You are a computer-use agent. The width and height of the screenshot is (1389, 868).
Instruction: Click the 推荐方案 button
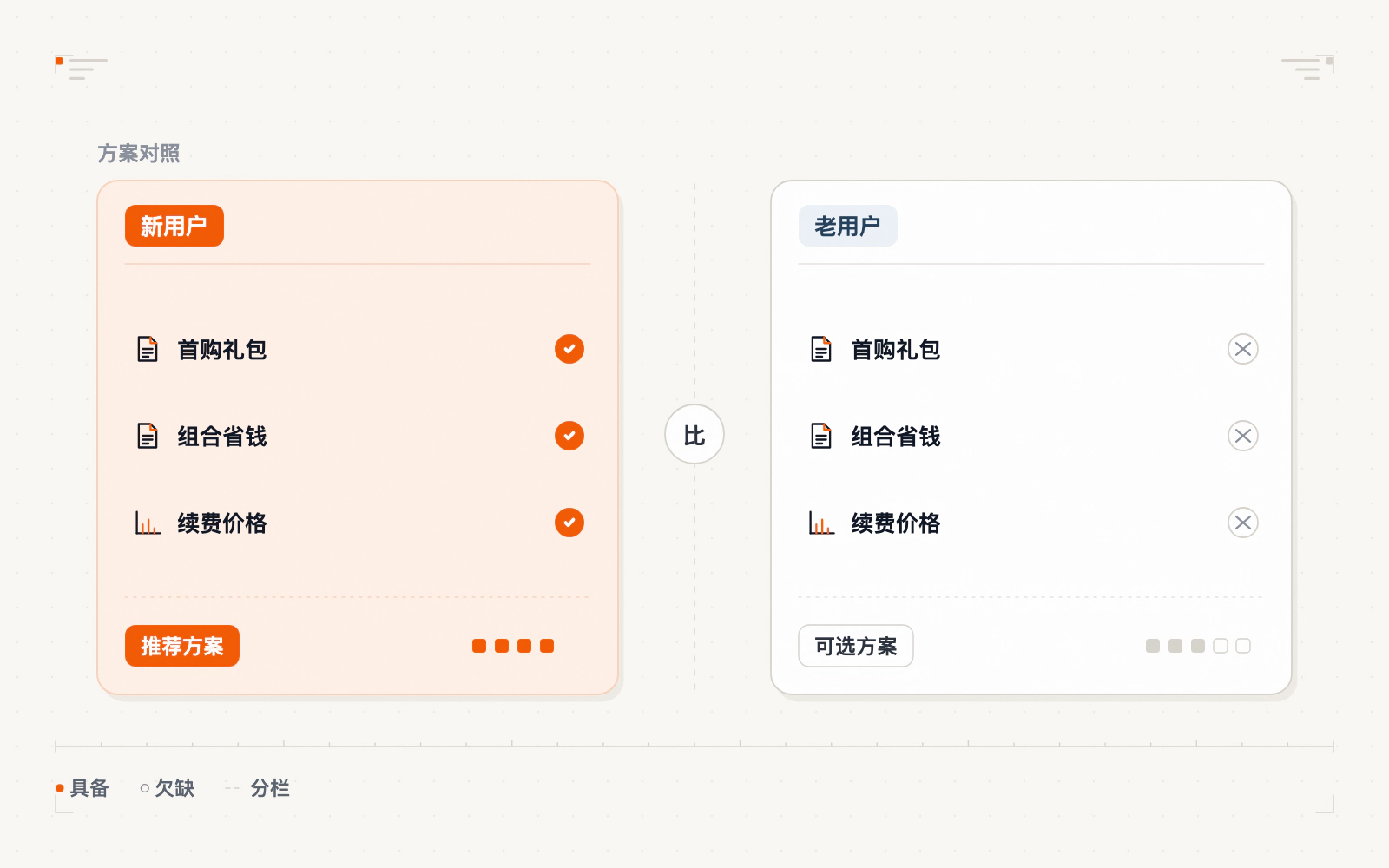[x=182, y=646]
